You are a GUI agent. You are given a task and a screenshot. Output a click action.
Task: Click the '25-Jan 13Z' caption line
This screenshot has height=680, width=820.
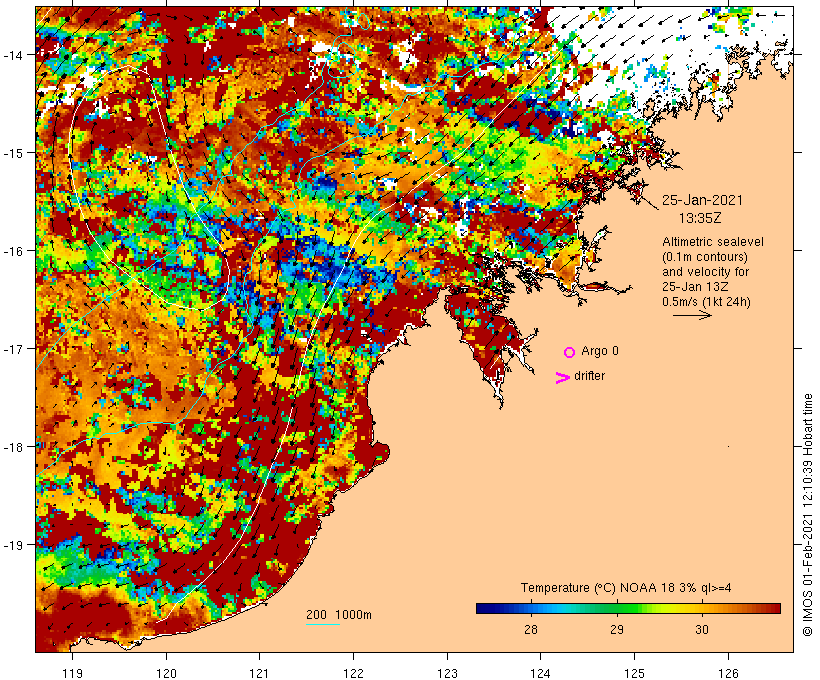696,287
